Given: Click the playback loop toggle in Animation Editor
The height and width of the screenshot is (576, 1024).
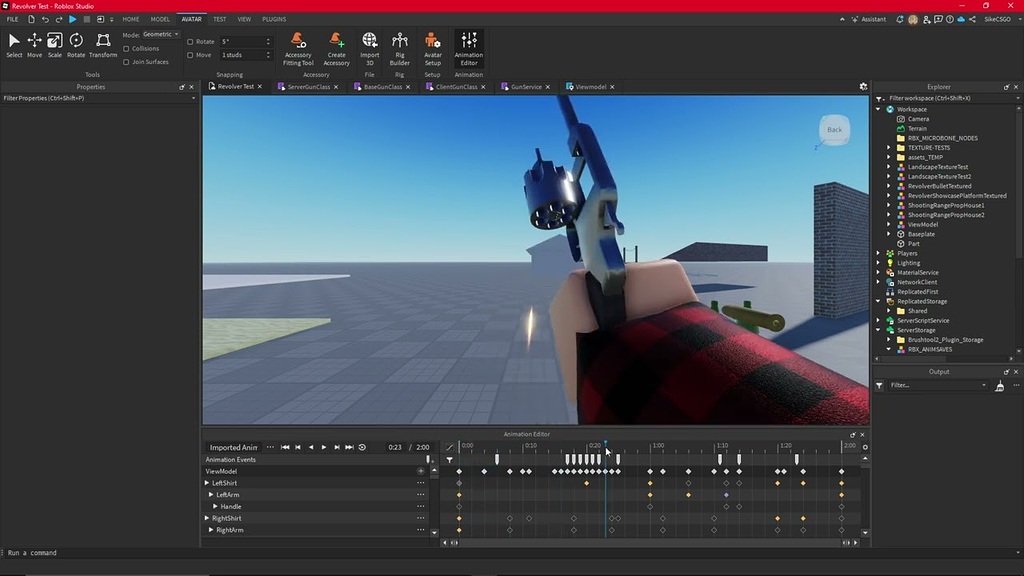Looking at the screenshot, I should pos(361,447).
